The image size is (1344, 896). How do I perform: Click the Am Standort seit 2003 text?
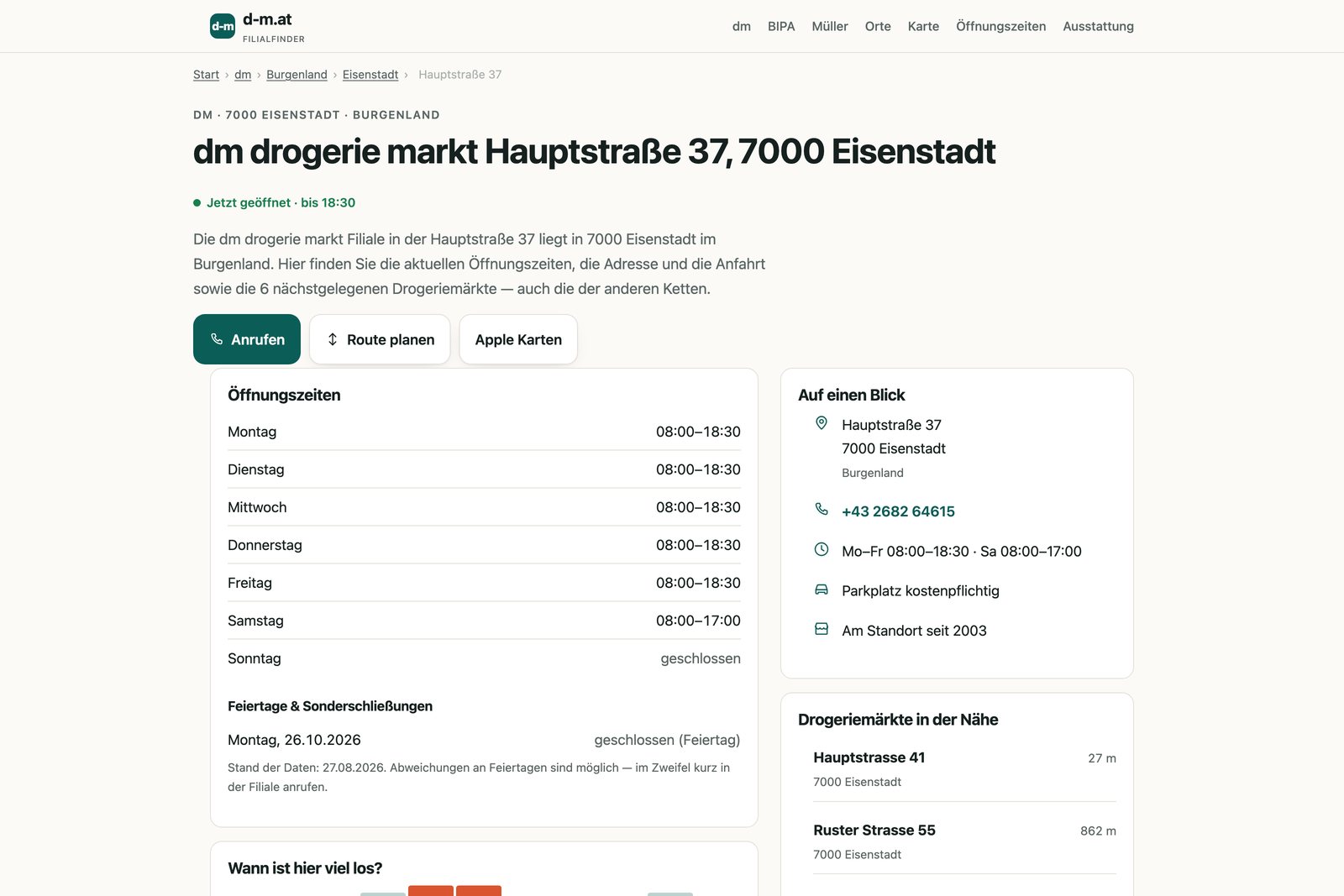click(x=914, y=631)
